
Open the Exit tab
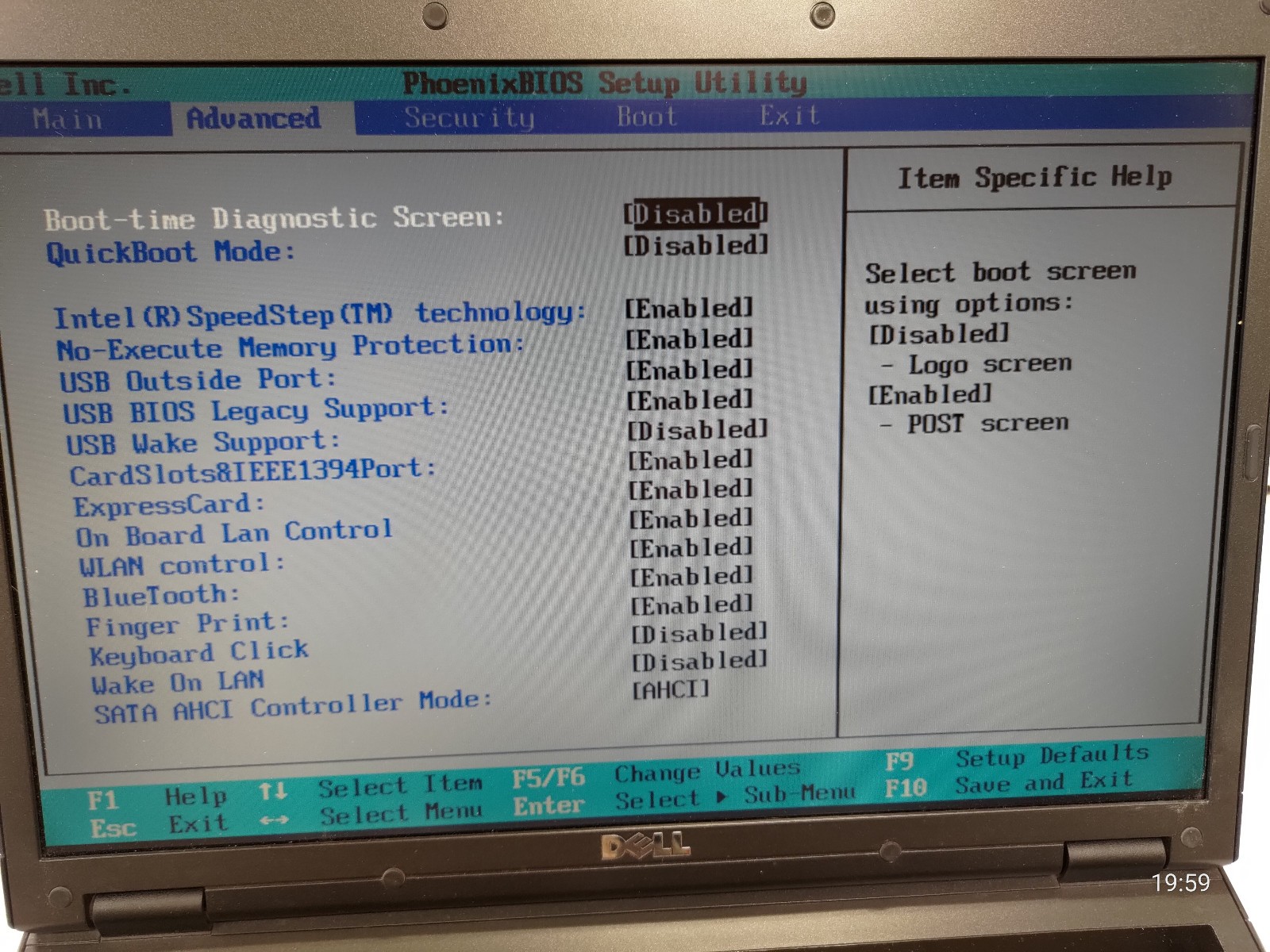[789, 116]
